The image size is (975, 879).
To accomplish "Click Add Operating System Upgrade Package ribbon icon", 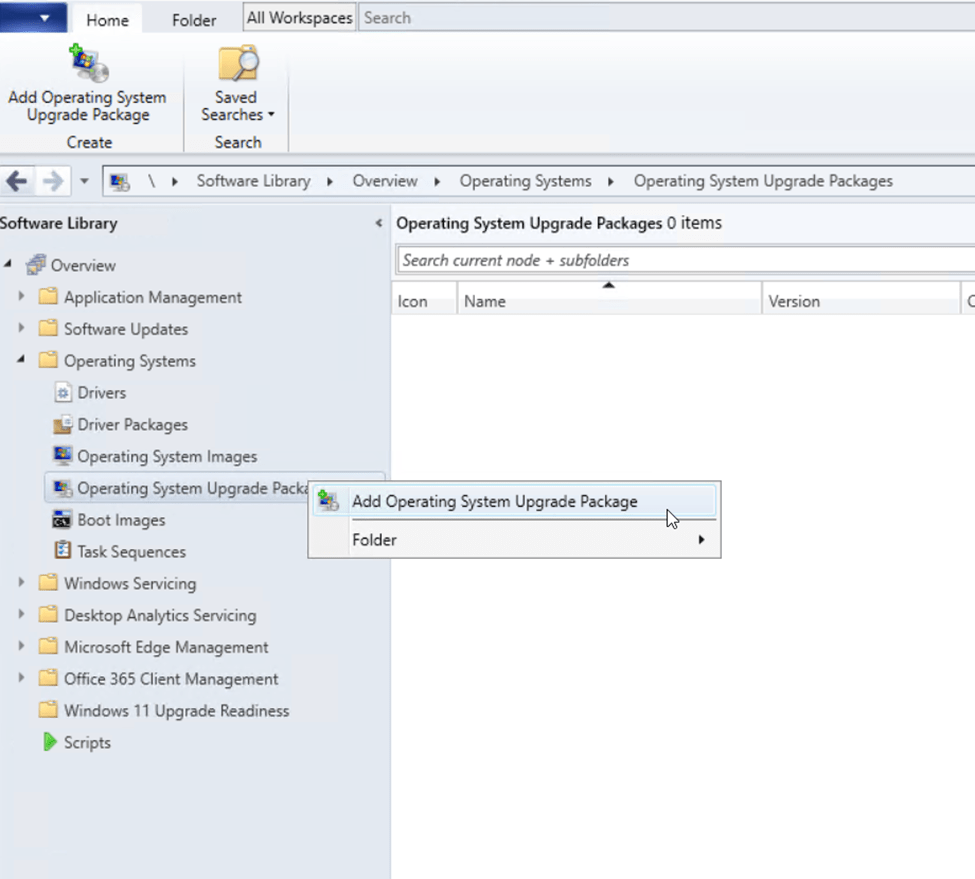I will click(x=87, y=65).
